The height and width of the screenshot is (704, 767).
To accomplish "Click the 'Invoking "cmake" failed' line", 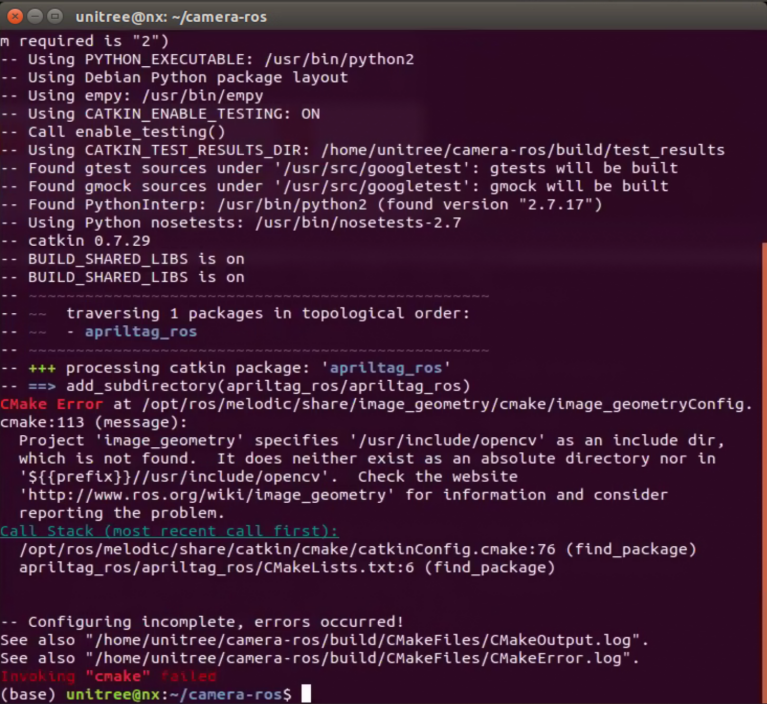I will [108, 677].
